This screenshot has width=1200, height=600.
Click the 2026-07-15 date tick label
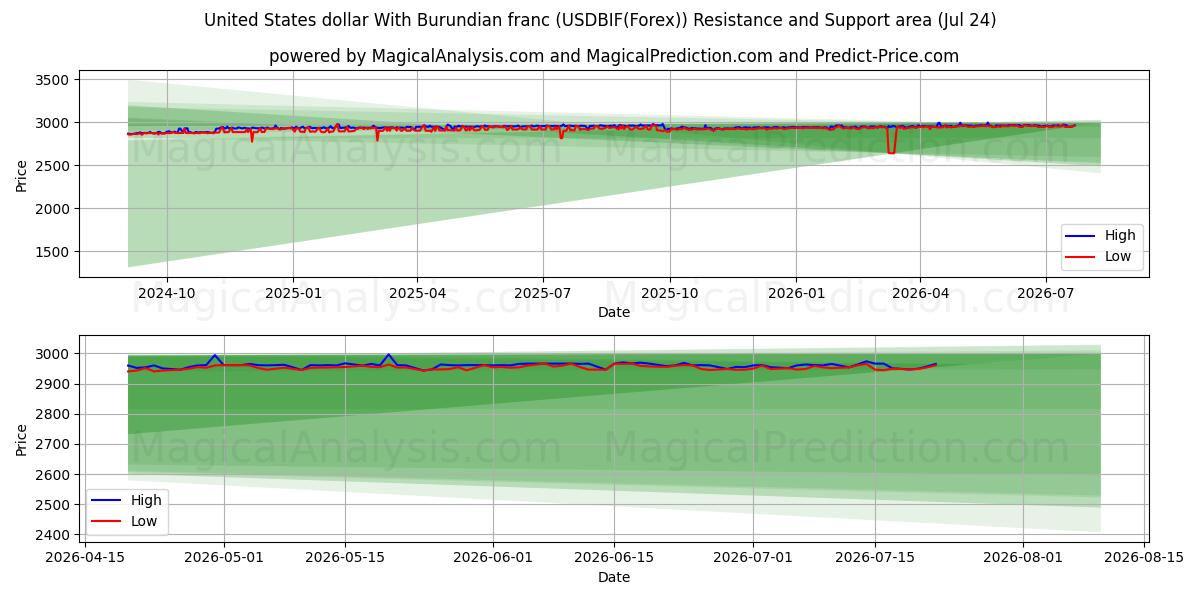coord(875,558)
